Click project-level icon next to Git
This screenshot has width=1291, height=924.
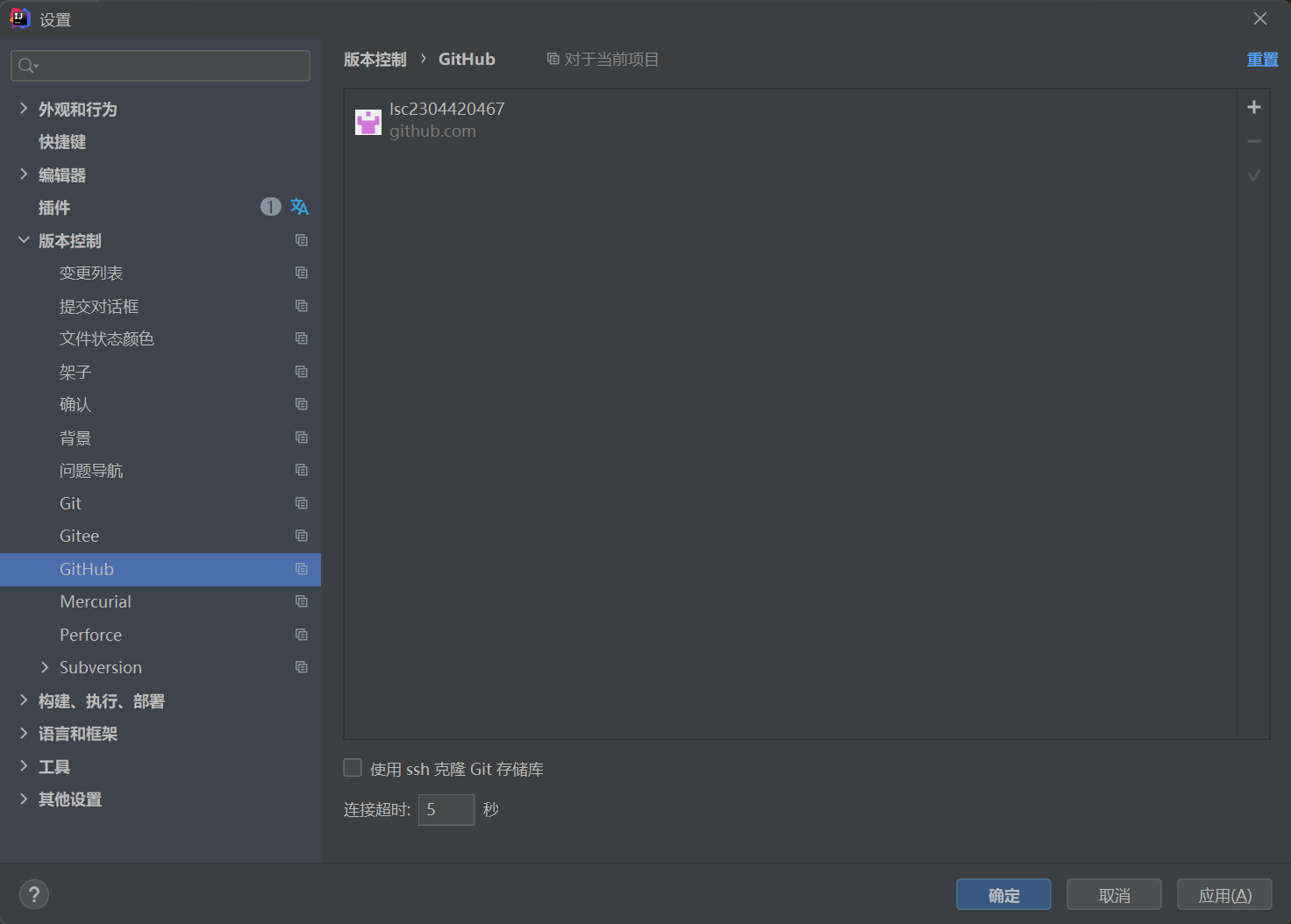coord(302,503)
